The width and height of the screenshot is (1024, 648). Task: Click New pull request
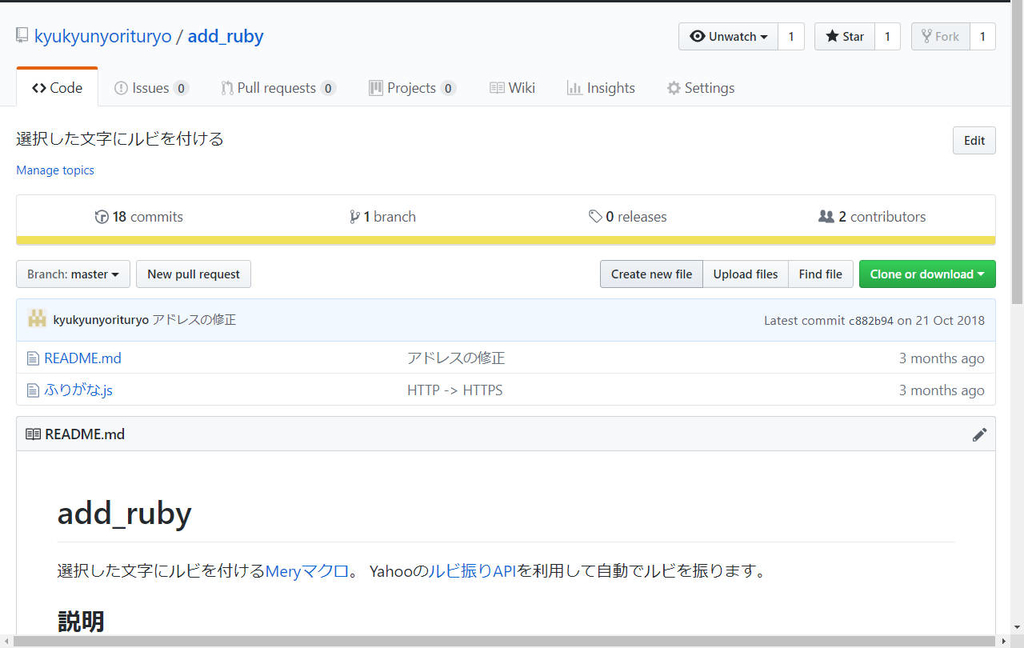(x=193, y=274)
